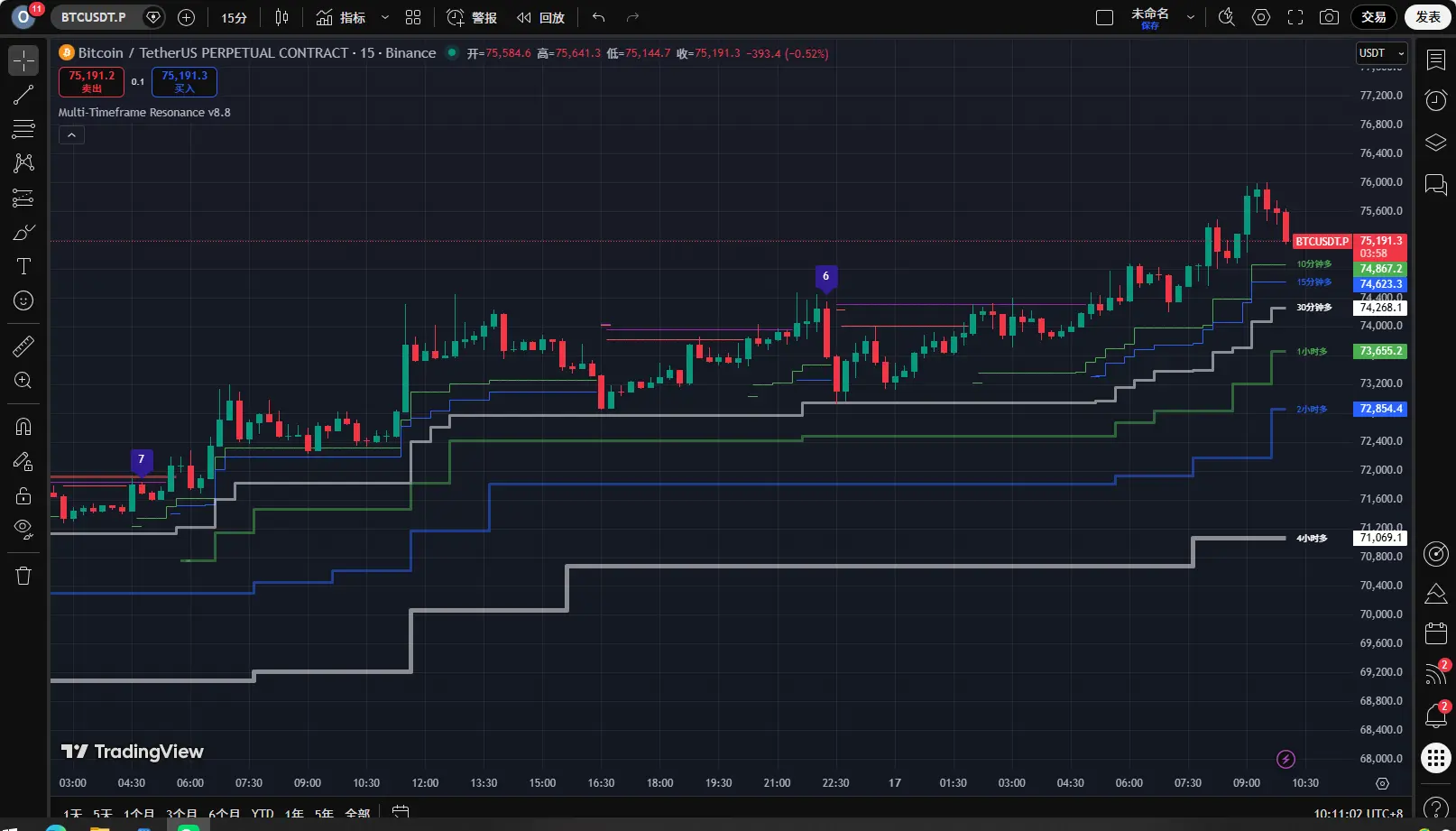Viewport: 1456px width, 831px height.
Task: Open the quick search icon
Action: point(1226,17)
